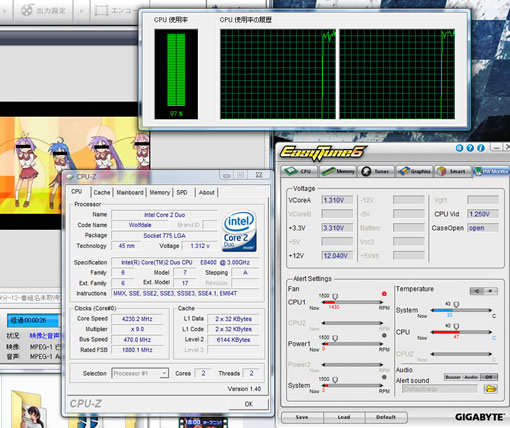Open the CPU tab in EasyTune6

coord(298,171)
